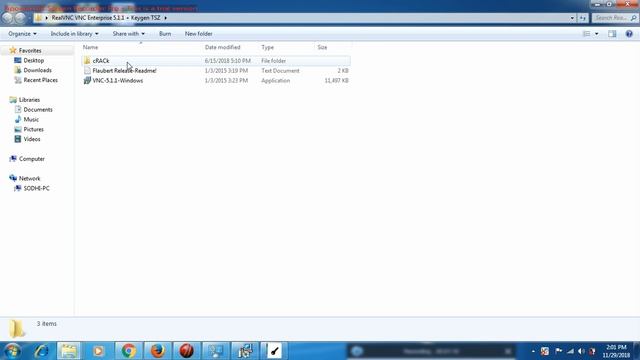Select the Flaubert Release-Readme! text document
Image resolution: width=640 pixels, height=360 pixels.
point(124,71)
